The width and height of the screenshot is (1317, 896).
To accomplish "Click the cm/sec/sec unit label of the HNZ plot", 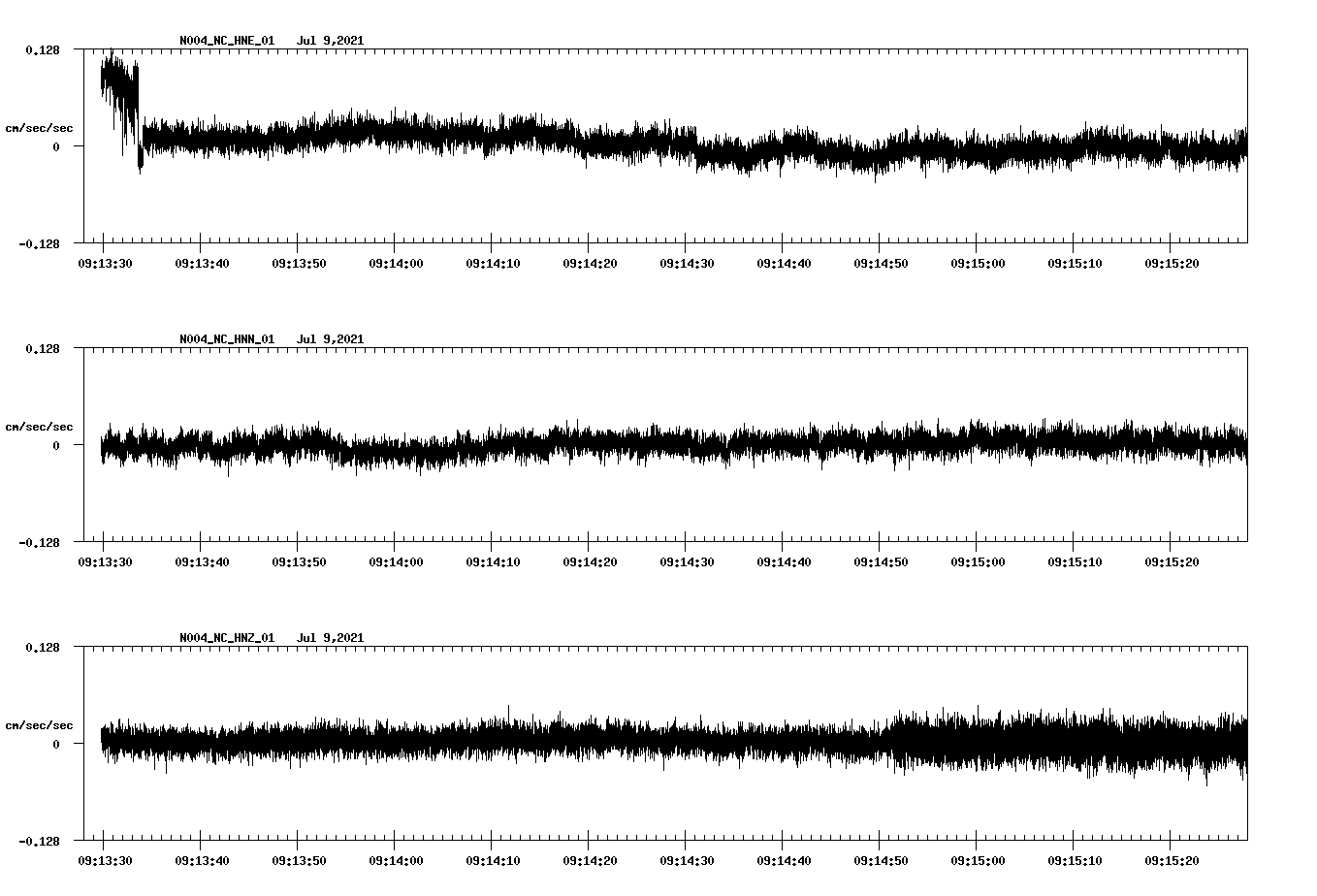I will click(x=39, y=725).
